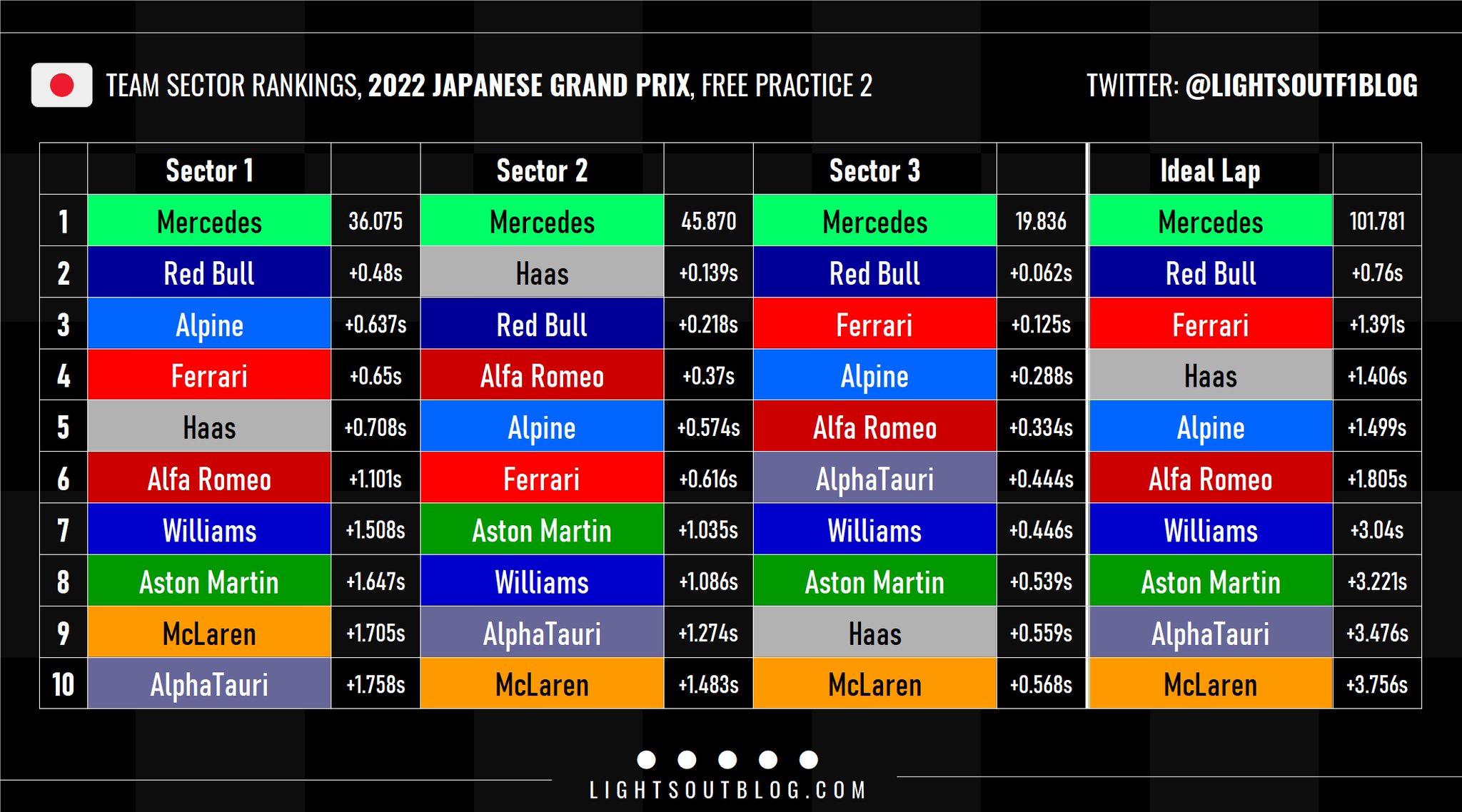Open the @LIGHTSOUTF1BLOG Twitter handle
The width and height of the screenshot is (1462, 812).
[1301, 86]
